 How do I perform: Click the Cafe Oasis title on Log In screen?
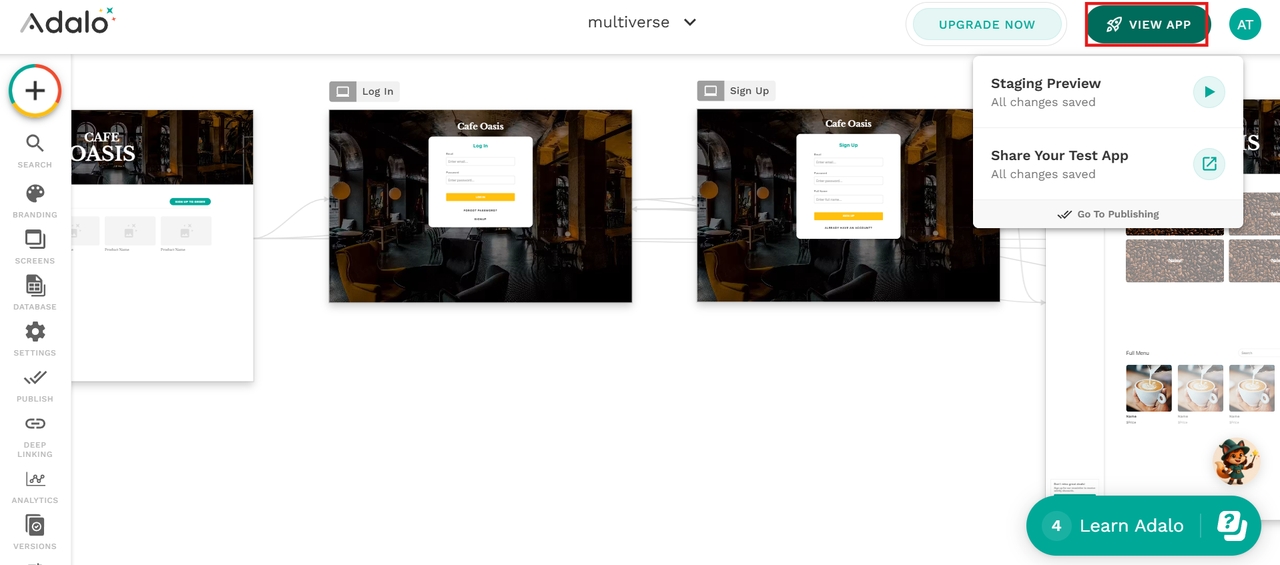(x=480, y=126)
